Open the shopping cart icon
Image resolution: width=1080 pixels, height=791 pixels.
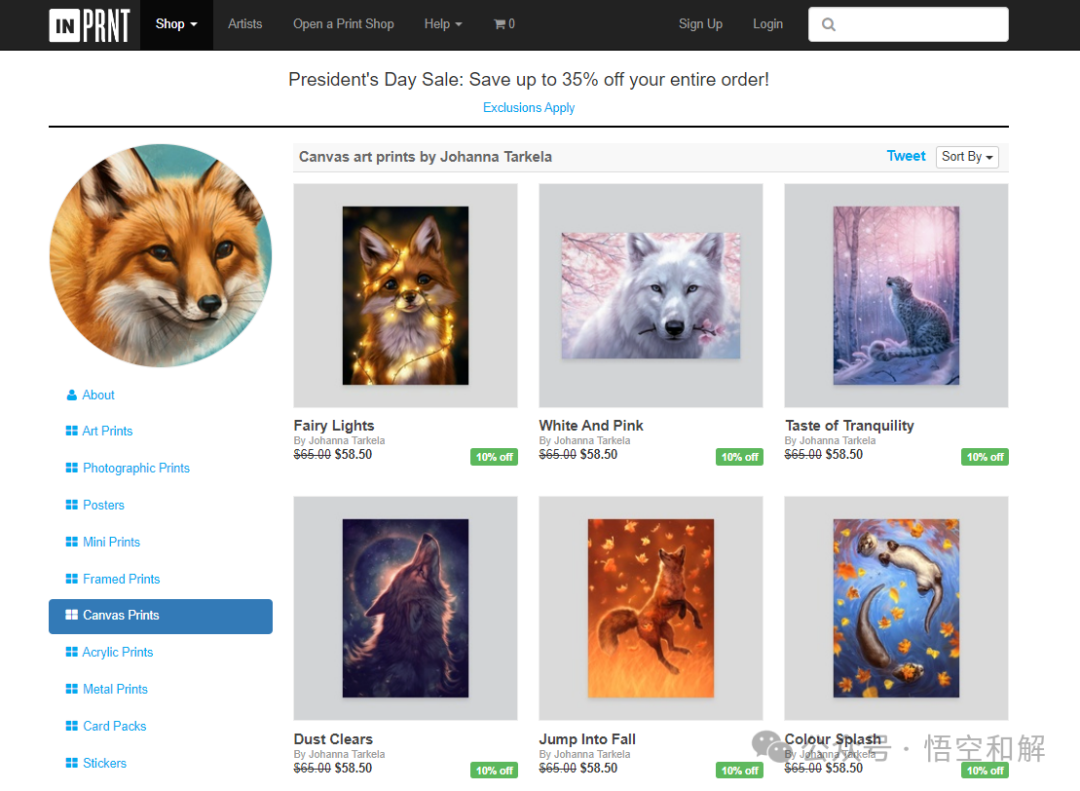(499, 24)
